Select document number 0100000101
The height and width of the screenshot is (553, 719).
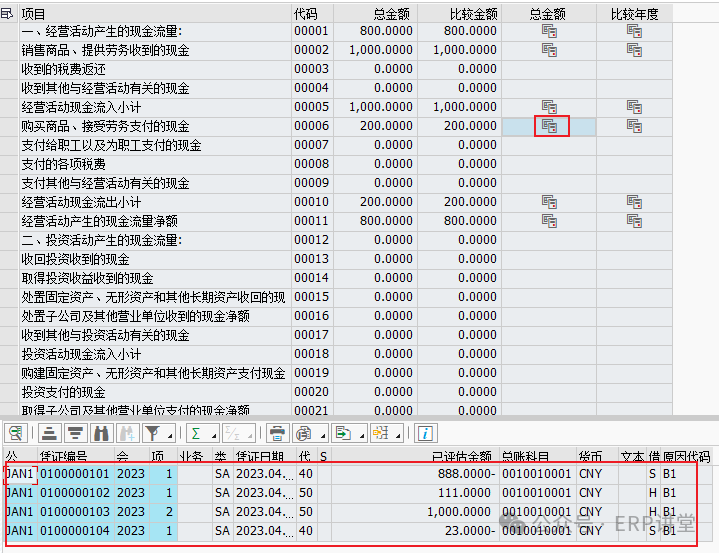(x=74, y=474)
